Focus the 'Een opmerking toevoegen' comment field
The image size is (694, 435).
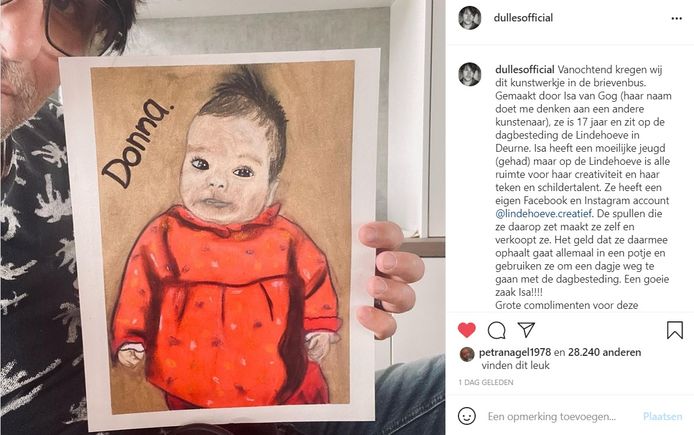[552, 416]
